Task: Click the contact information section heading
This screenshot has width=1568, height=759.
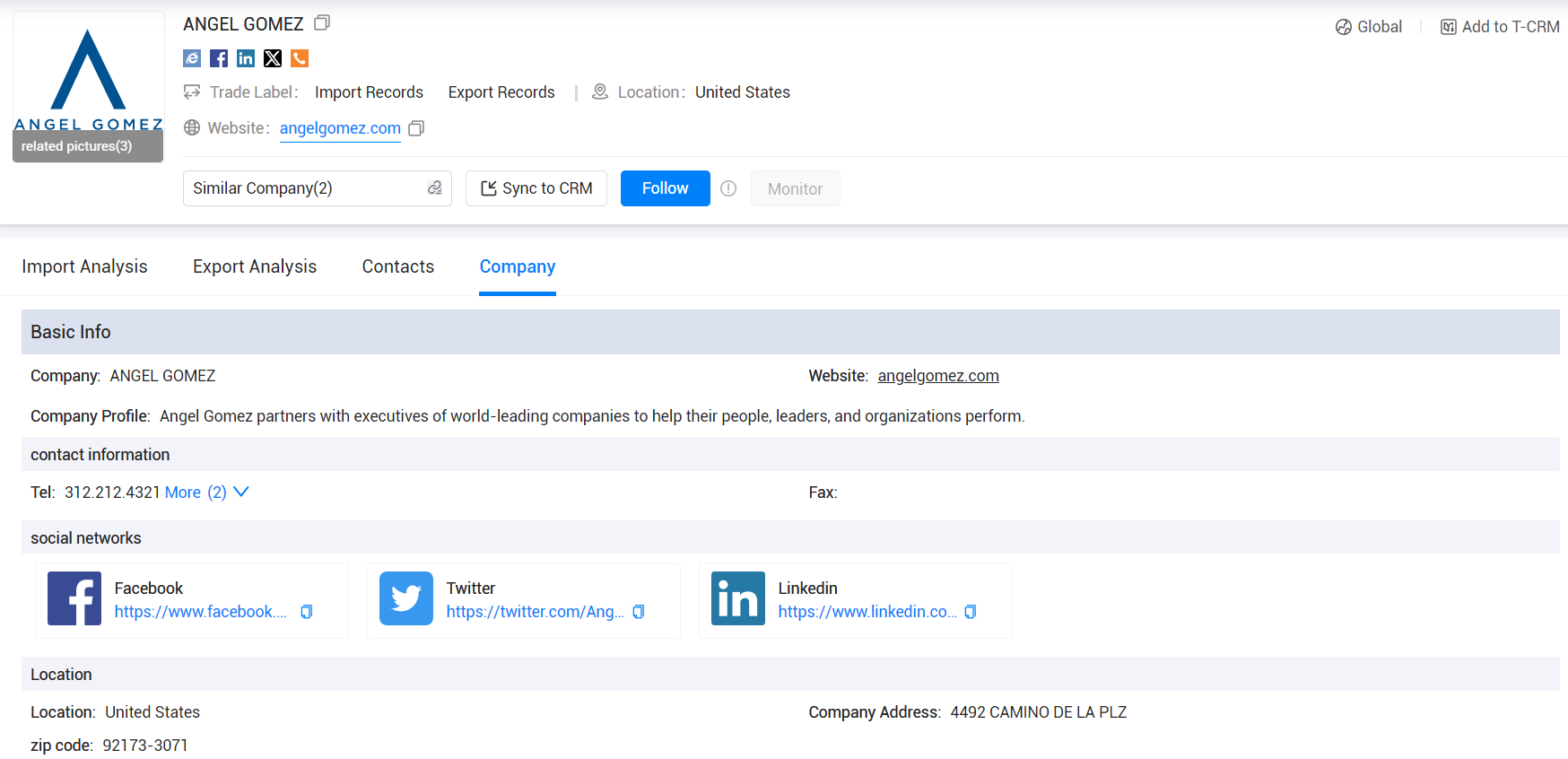Action: click(x=100, y=455)
